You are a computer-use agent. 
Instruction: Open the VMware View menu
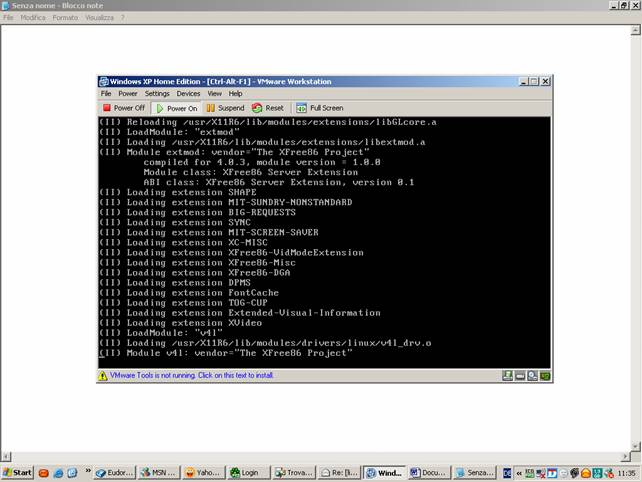pos(215,94)
